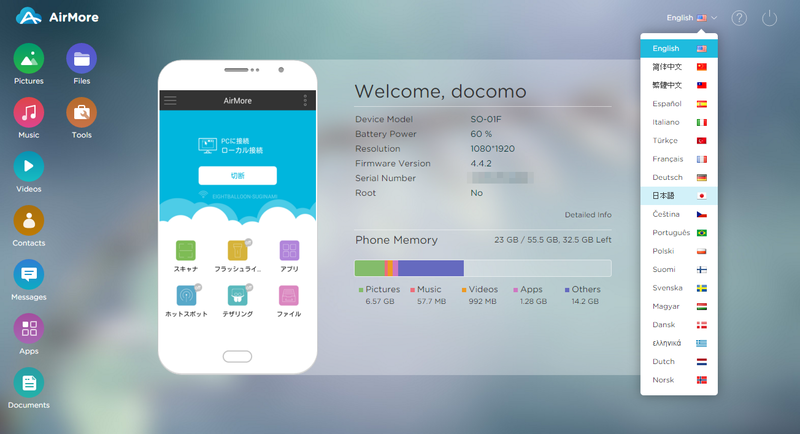This screenshot has width=800, height=434.
Task: Select English in the language list
Action: coord(679,48)
